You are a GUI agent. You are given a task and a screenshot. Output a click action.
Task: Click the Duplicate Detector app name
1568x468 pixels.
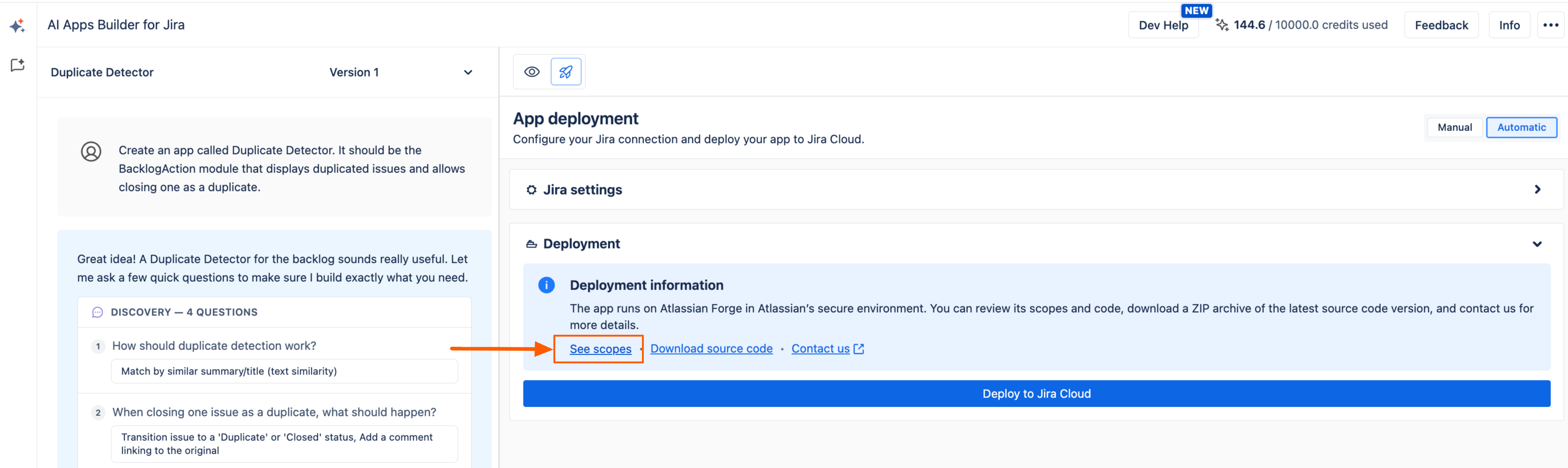101,72
